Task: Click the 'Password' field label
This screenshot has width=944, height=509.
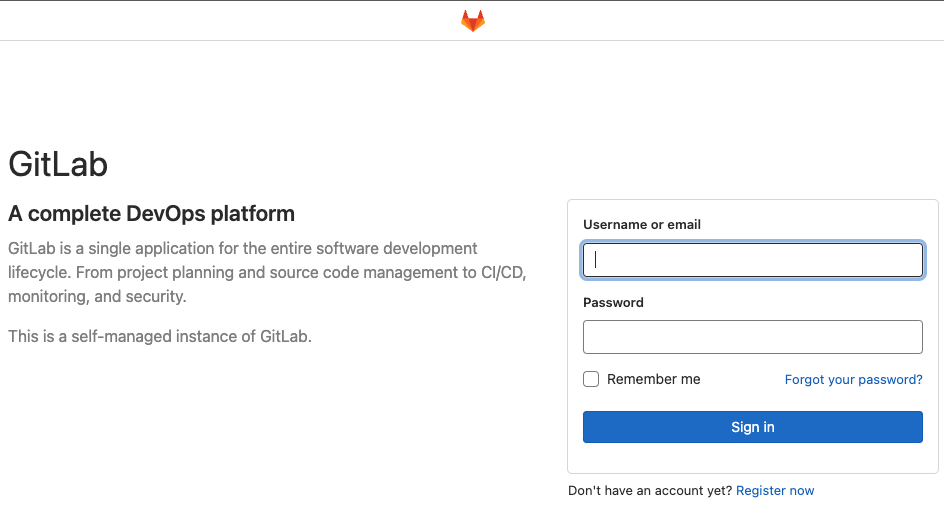Action: pyautogui.click(x=613, y=303)
